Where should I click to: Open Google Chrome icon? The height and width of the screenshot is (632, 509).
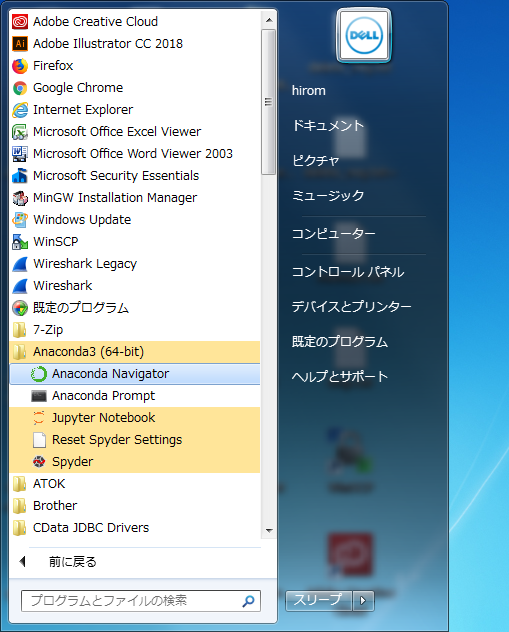click(x=20, y=88)
